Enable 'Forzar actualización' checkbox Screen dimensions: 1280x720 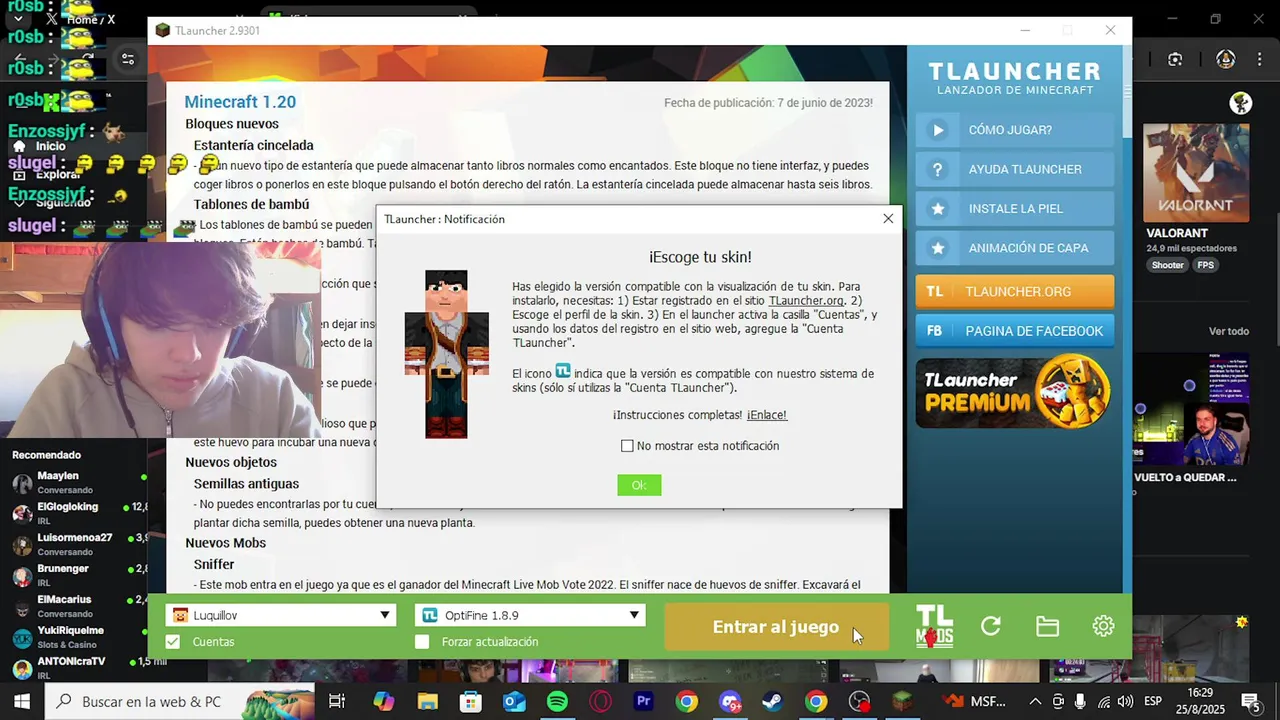pyautogui.click(x=422, y=642)
